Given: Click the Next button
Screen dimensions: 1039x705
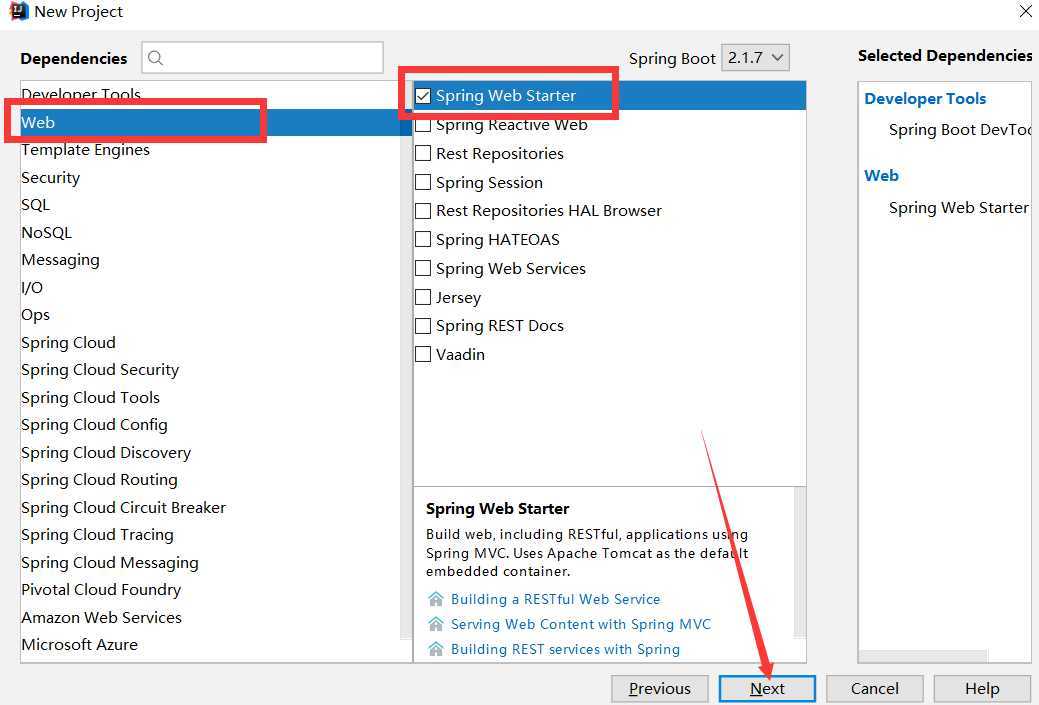Looking at the screenshot, I should coord(767,689).
